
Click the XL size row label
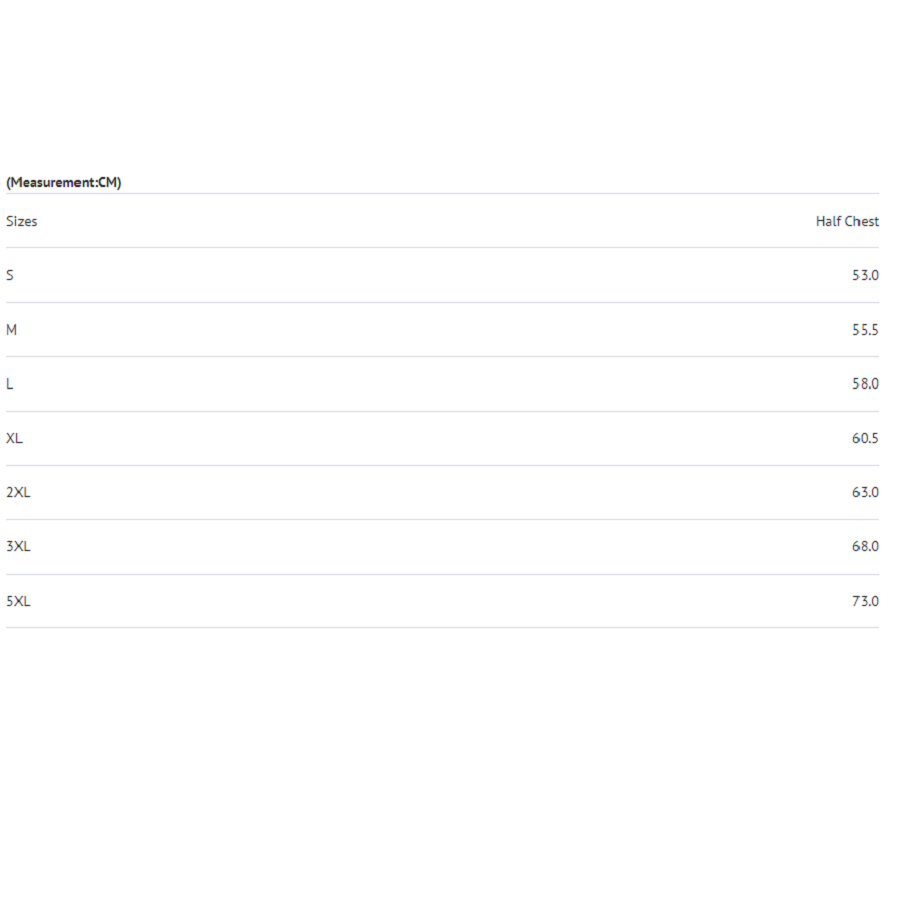(x=14, y=439)
